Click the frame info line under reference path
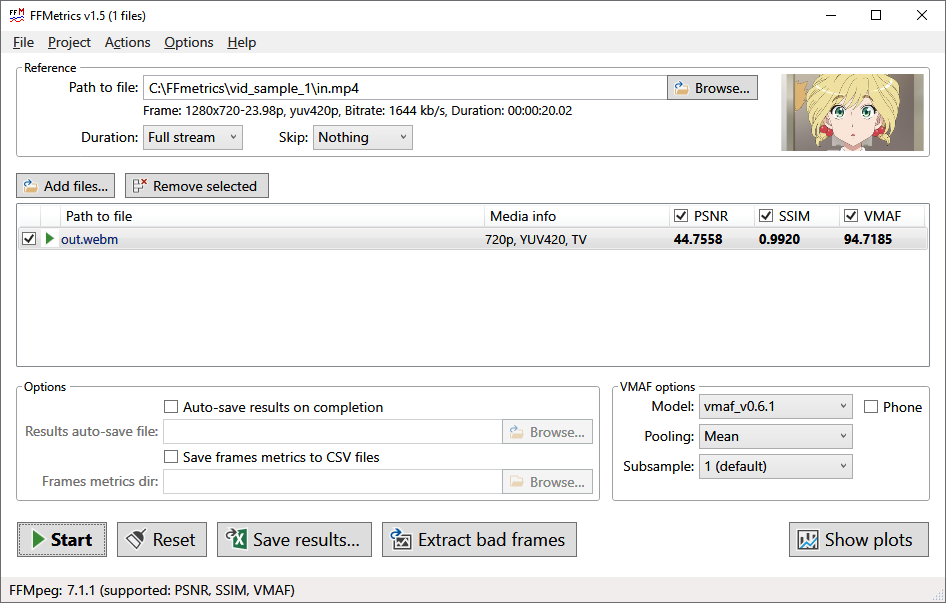 (x=357, y=111)
